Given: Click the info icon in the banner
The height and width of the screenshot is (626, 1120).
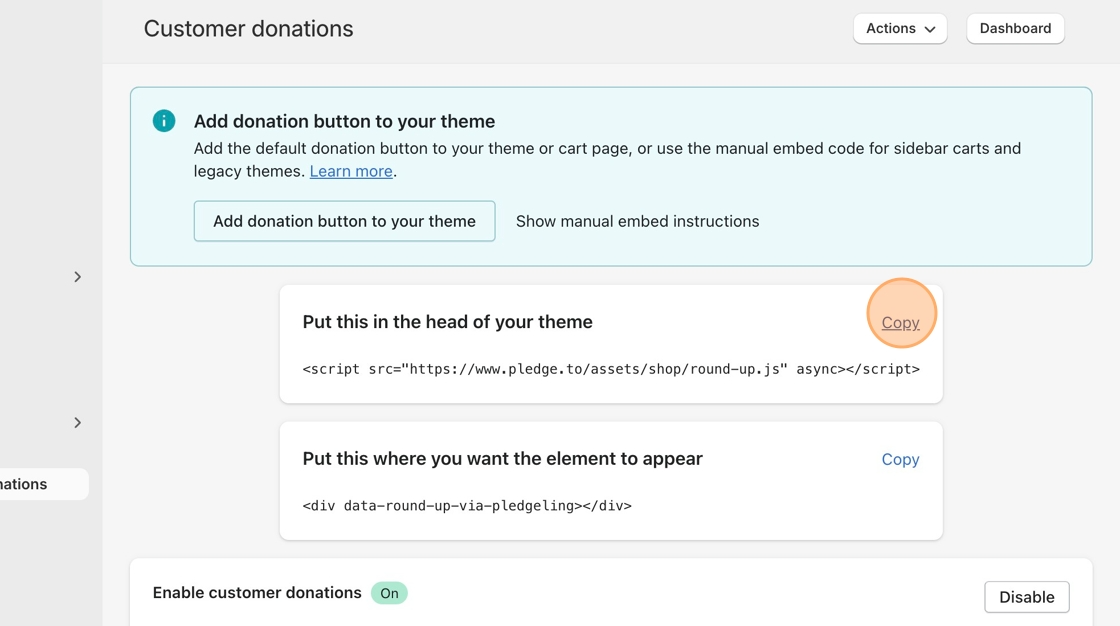Looking at the screenshot, I should click(x=164, y=121).
